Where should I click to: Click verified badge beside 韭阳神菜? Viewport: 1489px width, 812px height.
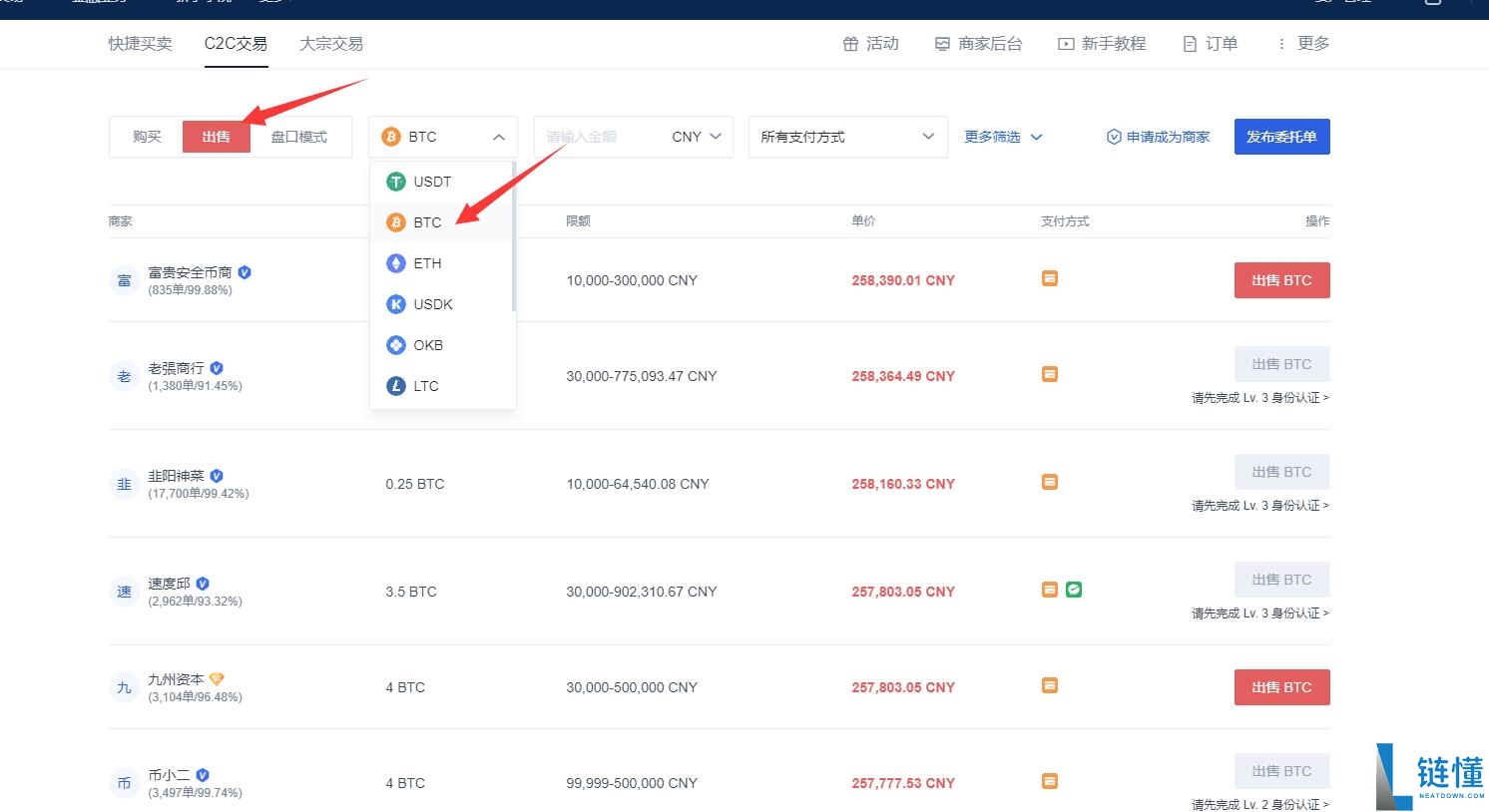pos(217,476)
